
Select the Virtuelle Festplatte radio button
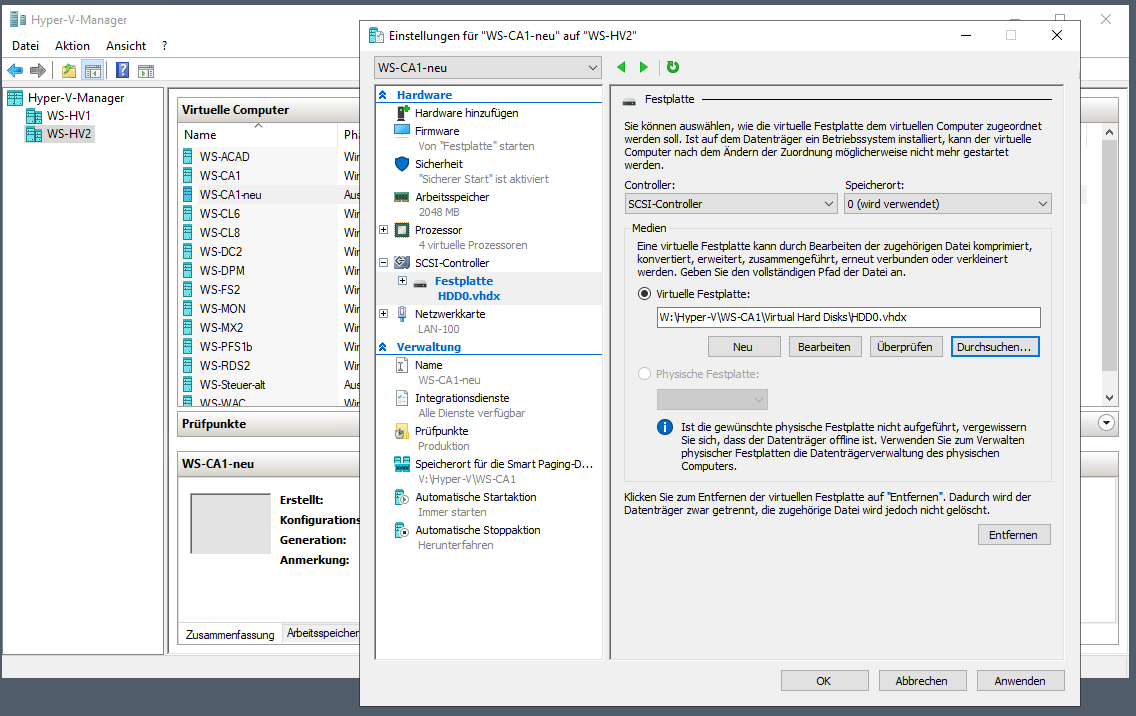(644, 294)
